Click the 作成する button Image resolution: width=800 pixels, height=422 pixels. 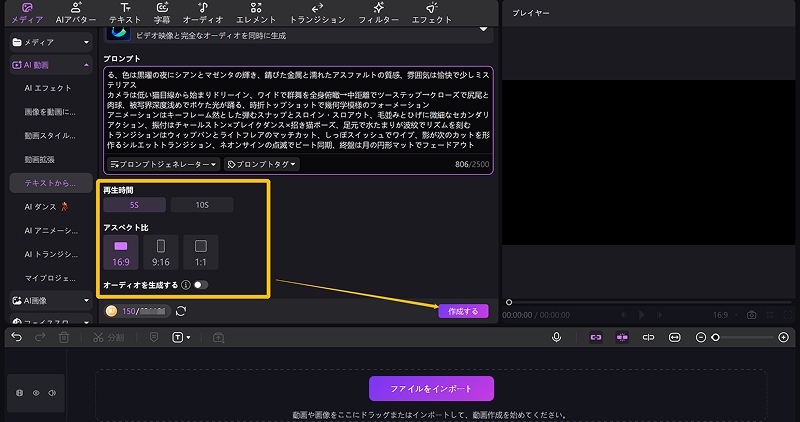[463, 311]
